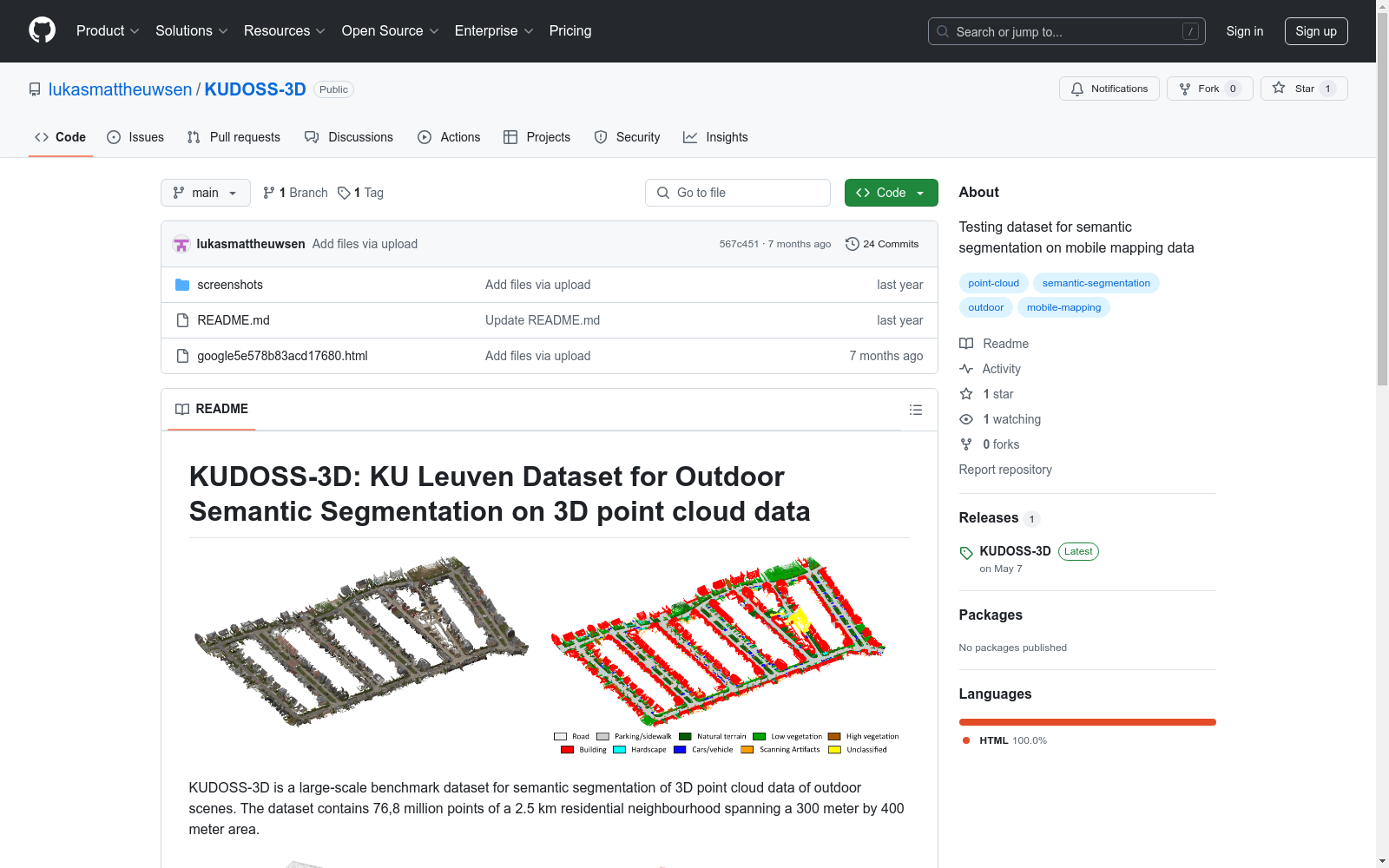The height and width of the screenshot is (868, 1389).
Task: Click the semantic-segmentation topic tag
Action: pyautogui.click(x=1096, y=283)
